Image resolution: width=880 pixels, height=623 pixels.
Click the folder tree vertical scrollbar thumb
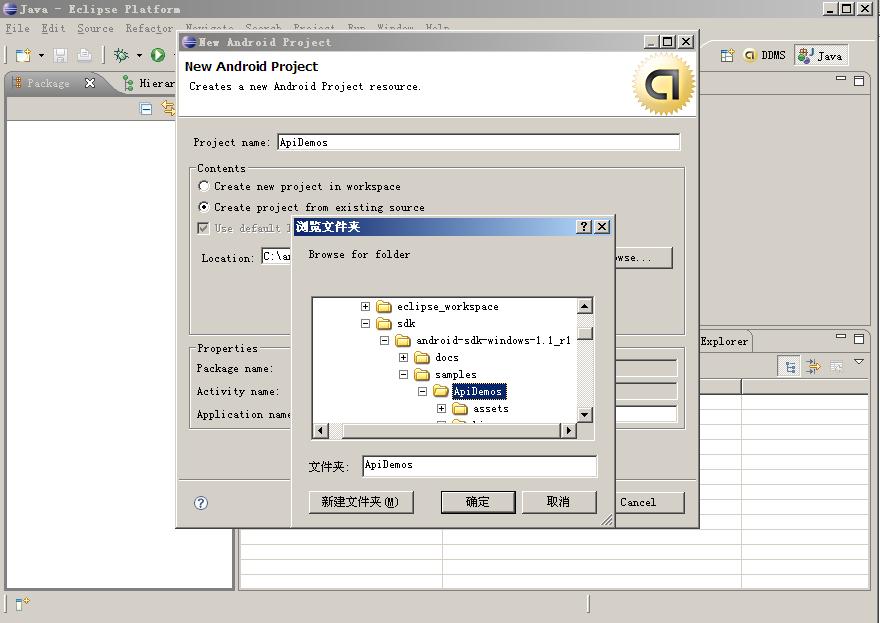point(585,333)
